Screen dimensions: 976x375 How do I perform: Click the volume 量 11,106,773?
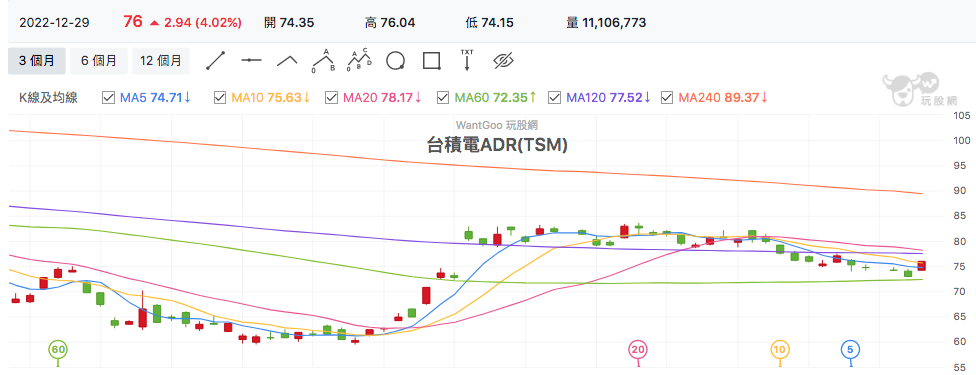(606, 23)
